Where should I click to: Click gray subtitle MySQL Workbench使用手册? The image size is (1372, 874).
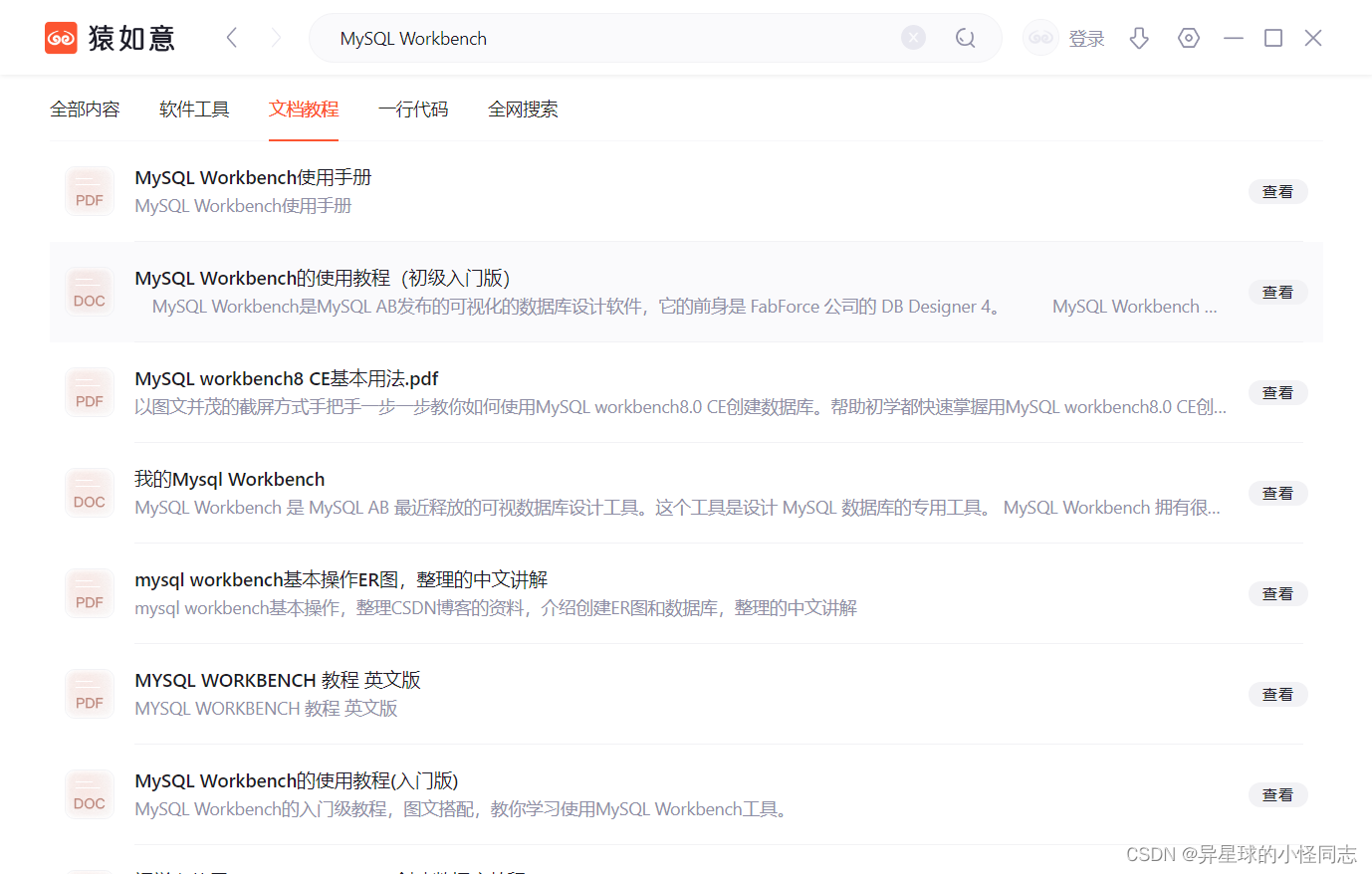tap(243, 206)
